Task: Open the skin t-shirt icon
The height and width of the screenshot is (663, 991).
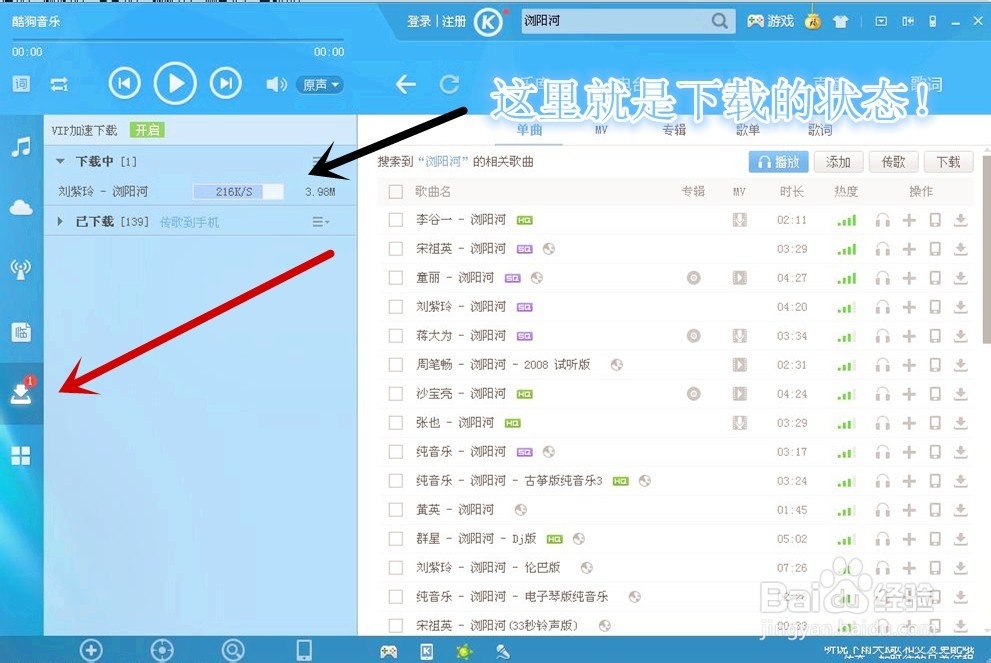Action: coord(840,21)
